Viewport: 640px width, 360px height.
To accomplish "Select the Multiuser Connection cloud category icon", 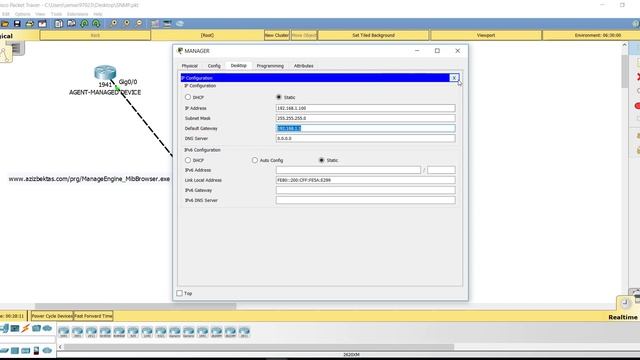I will coord(47,328).
